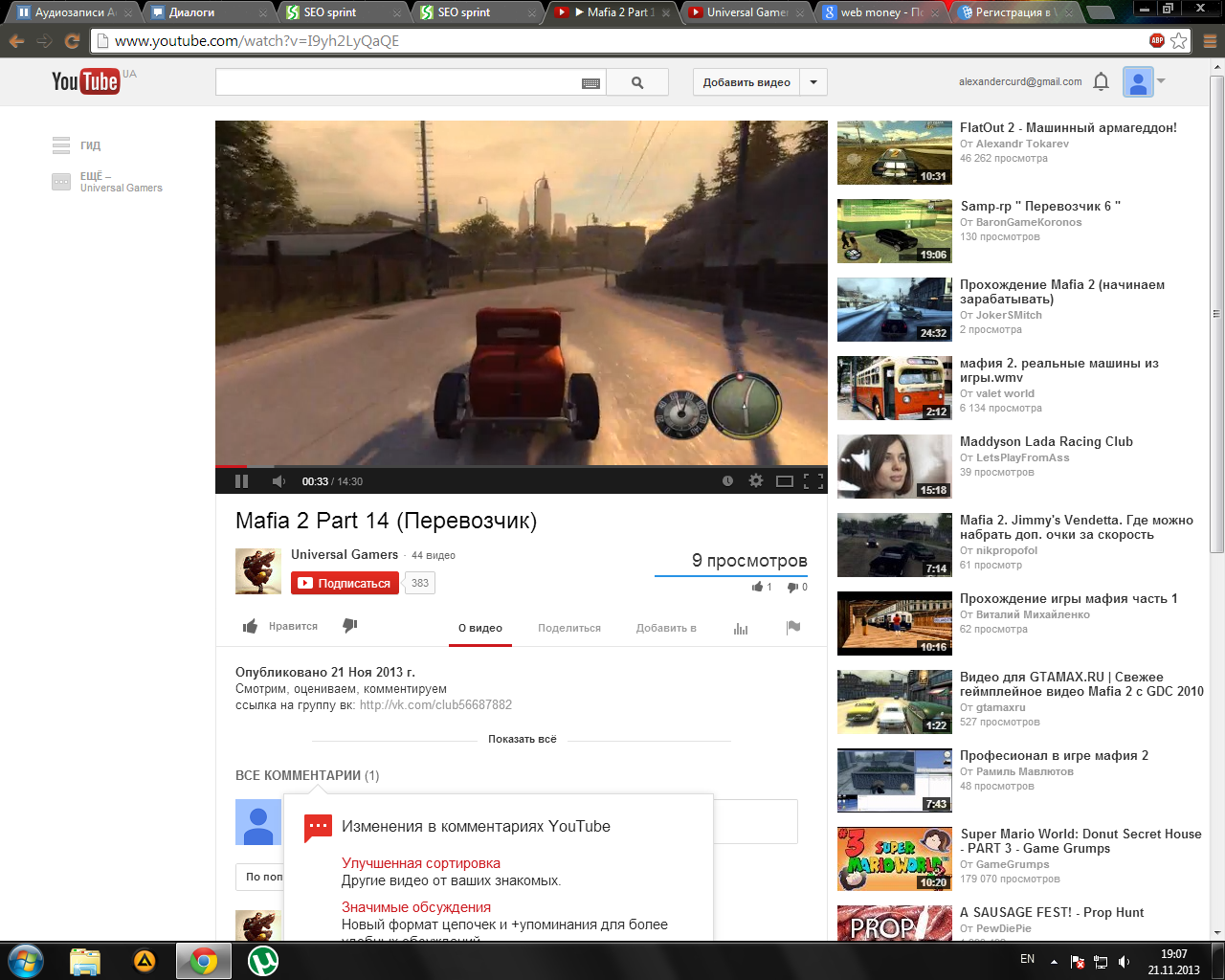Switch to the web money browser tab
Screen dimensions: 1225x980
(x=882, y=12)
